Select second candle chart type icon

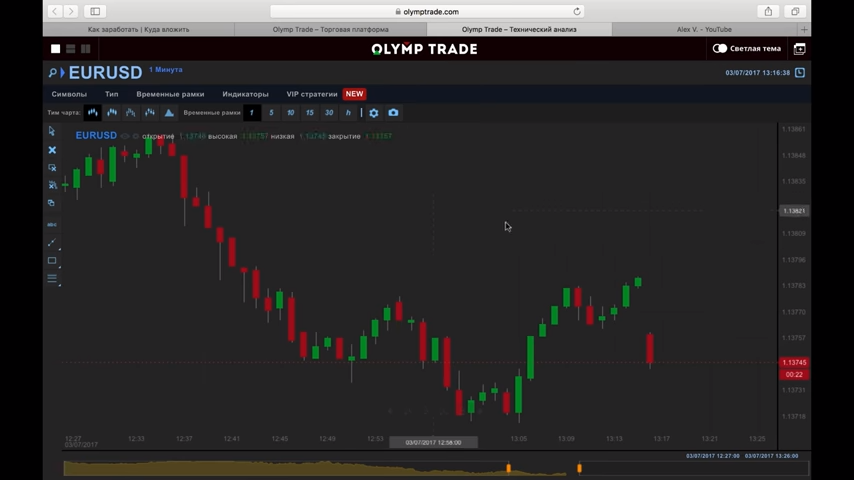click(112, 113)
